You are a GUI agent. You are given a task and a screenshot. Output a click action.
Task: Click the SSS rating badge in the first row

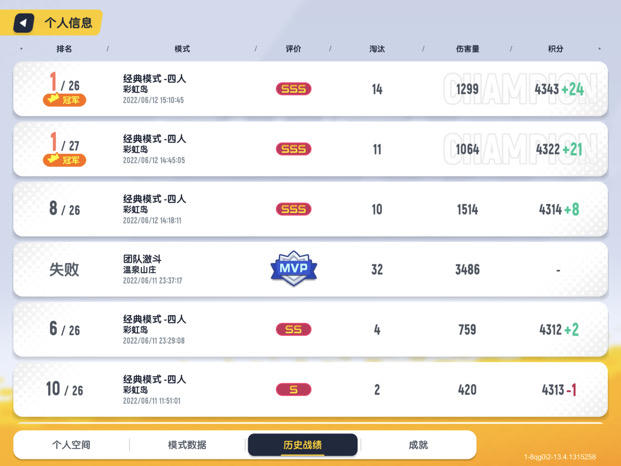[293, 89]
